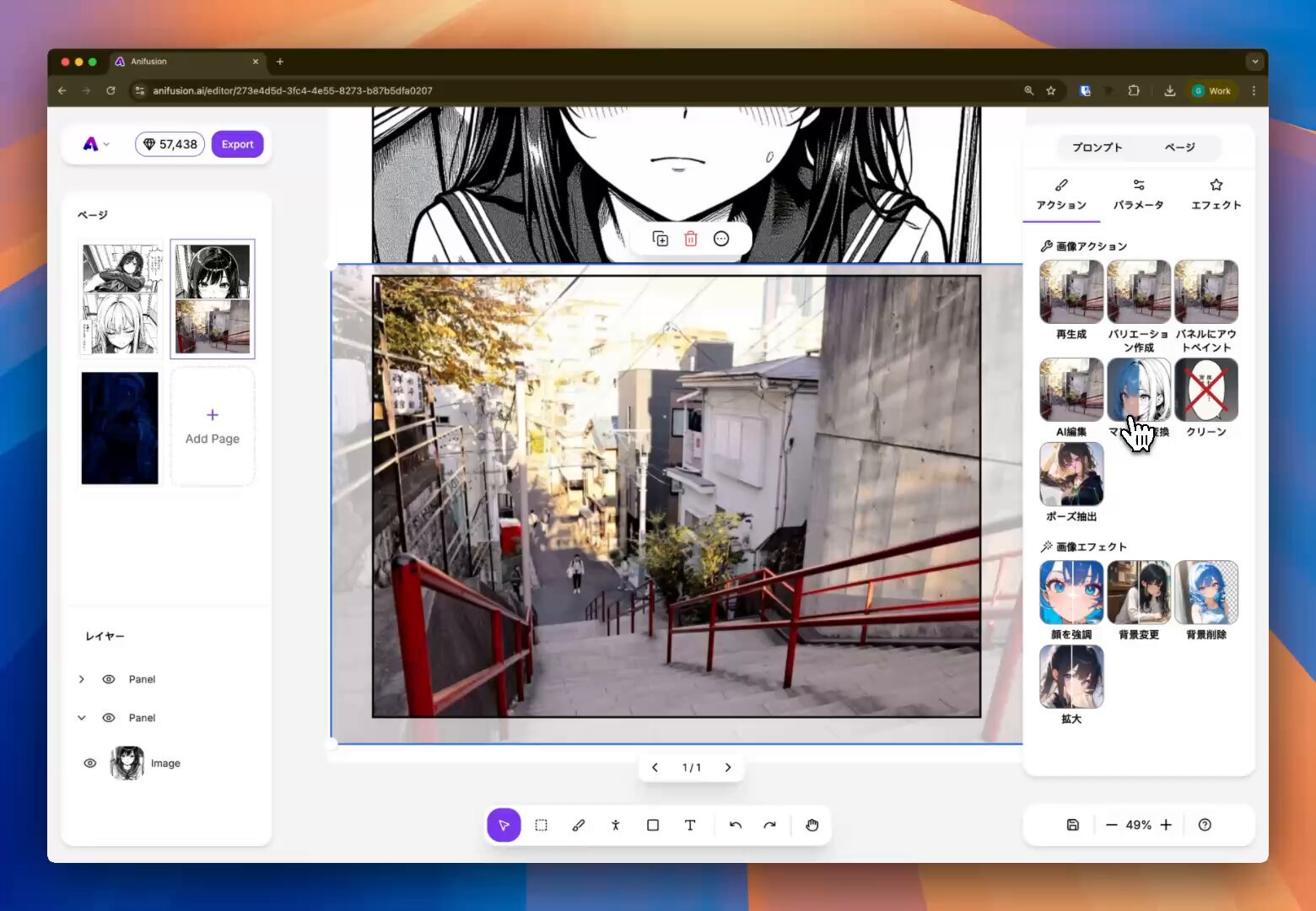Hide the Image layer
Viewport: 1316px width, 911px height.
click(90, 763)
